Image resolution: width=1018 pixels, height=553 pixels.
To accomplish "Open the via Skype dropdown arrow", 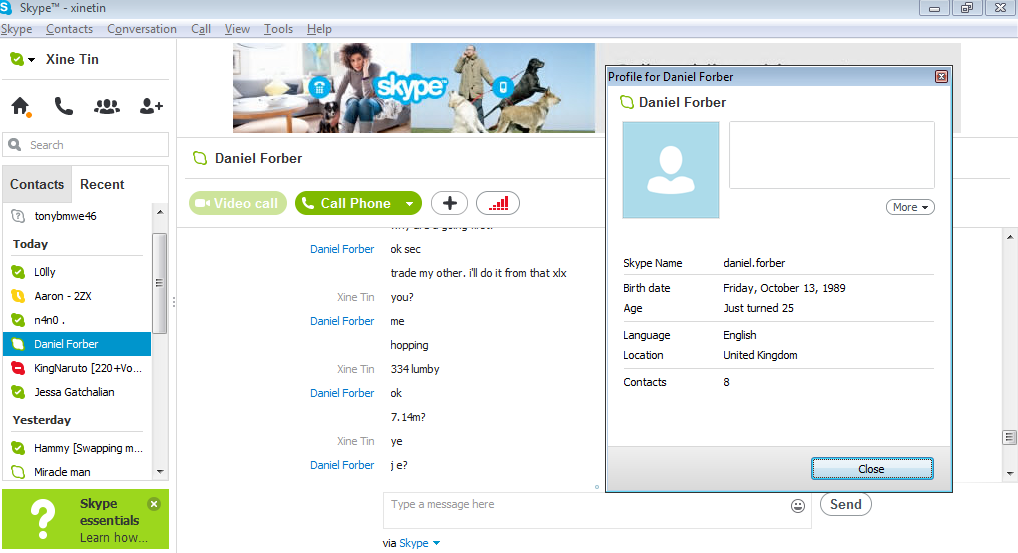I will pyautogui.click(x=436, y=543).
